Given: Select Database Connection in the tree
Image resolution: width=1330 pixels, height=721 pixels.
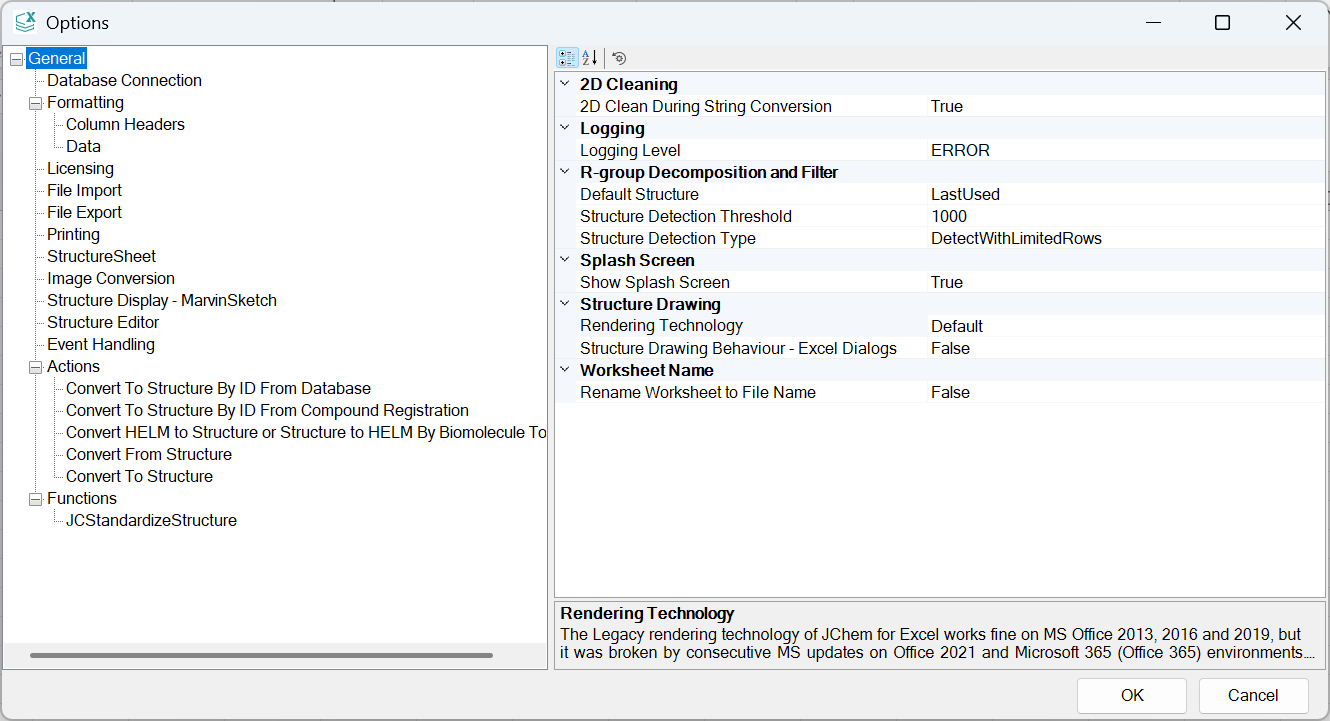Looking at the screenshot, I should [x=124, y=81].
